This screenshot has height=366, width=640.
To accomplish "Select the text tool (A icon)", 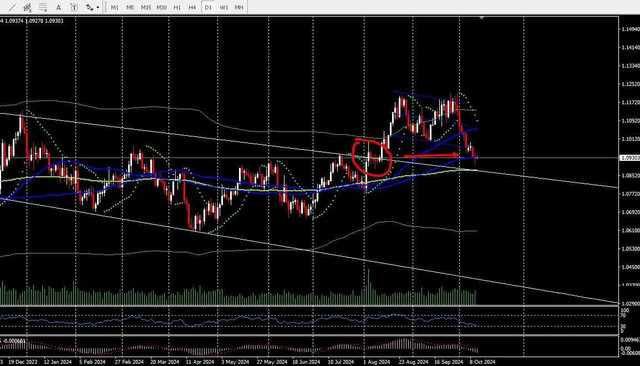I will (x=58, y=7).
